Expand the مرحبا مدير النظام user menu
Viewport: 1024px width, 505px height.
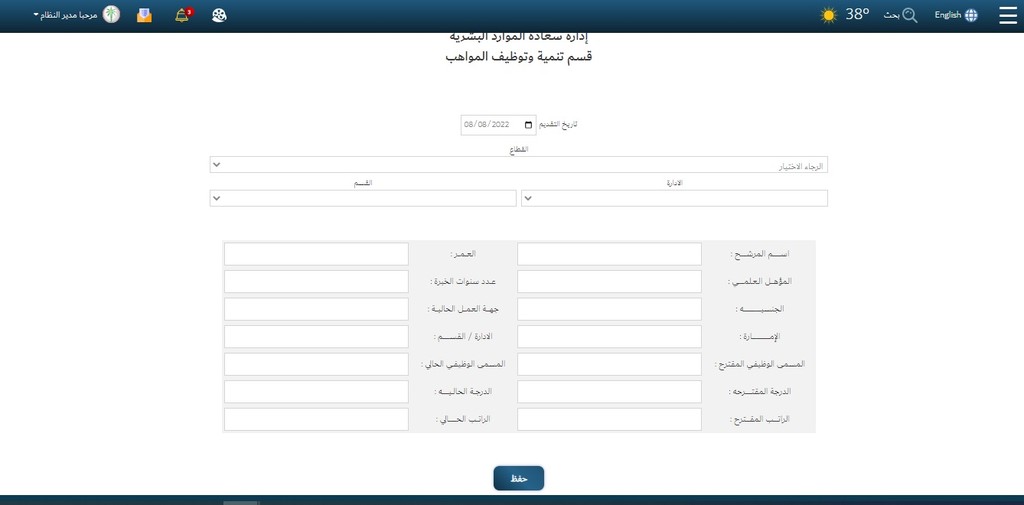(65, 15)
